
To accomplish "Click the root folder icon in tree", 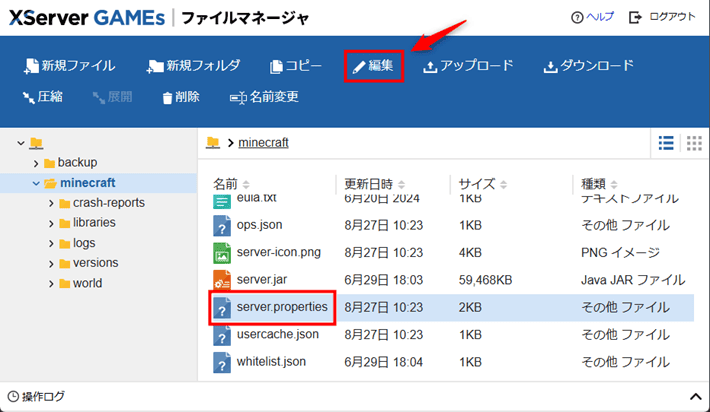I will tap(36, 143).
